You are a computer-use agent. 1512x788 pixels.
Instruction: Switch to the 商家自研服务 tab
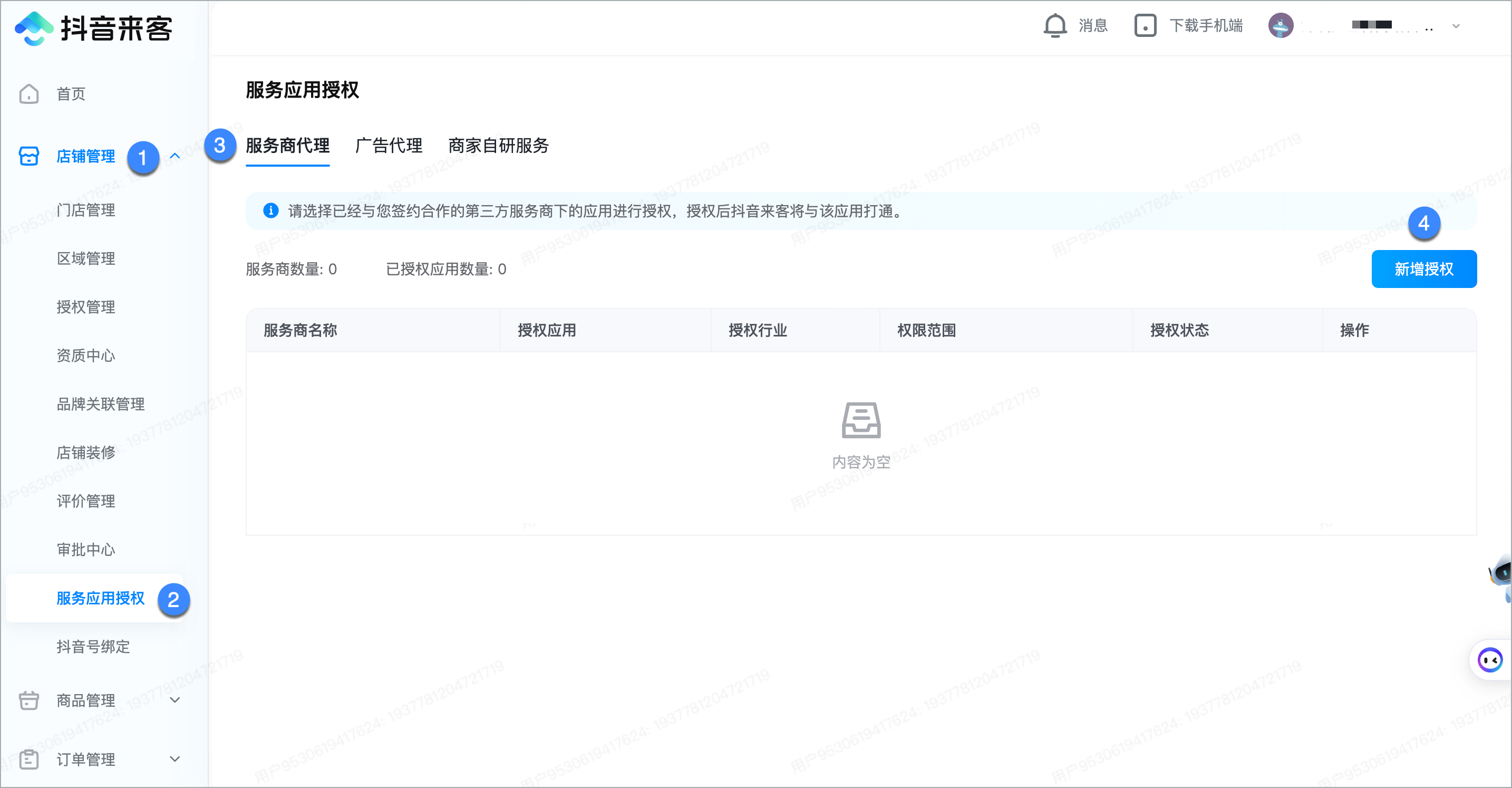click(498, 146)
